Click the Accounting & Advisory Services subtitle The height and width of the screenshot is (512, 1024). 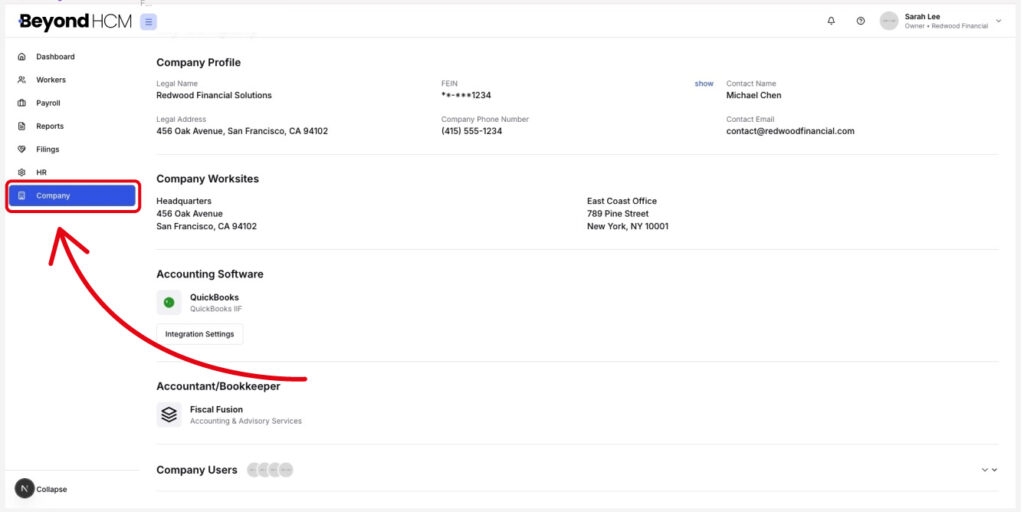coord(246,421)
